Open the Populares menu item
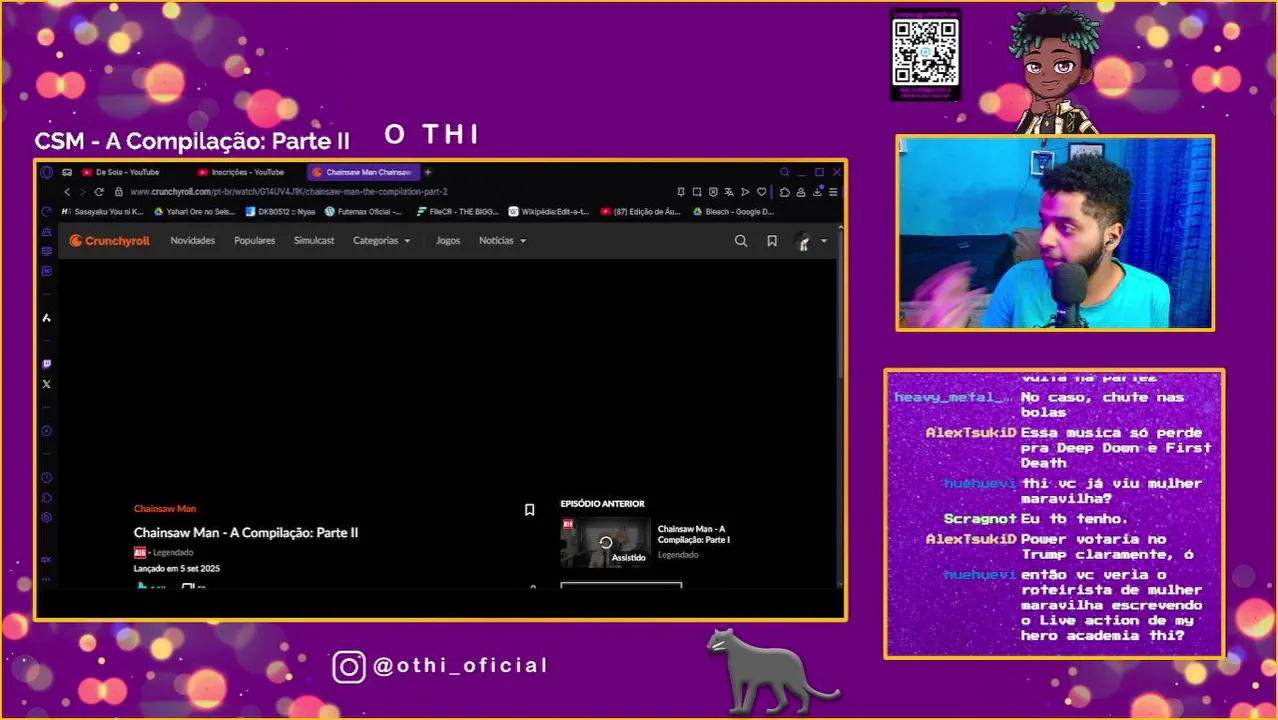The image size is (1278, 720). (254, 241)
